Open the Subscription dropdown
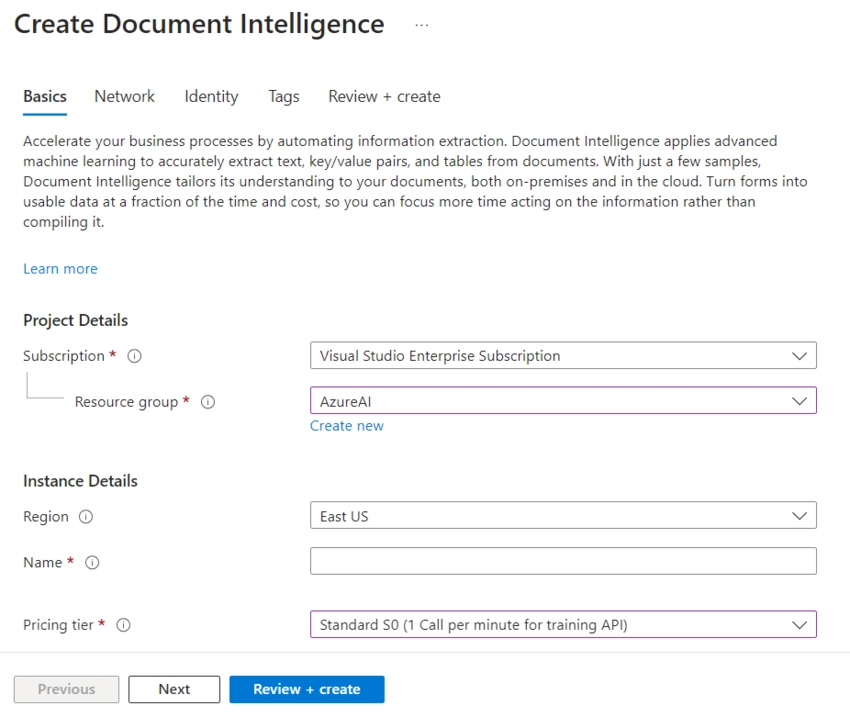Viewport: 850px width, 717px height. (563, 356)
